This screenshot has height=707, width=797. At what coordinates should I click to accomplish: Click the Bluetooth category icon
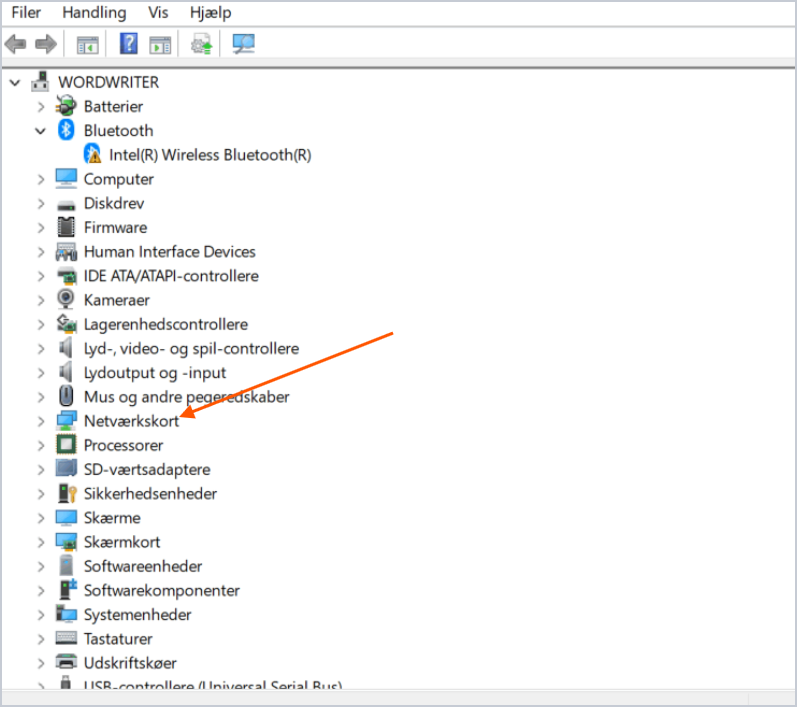66,130
